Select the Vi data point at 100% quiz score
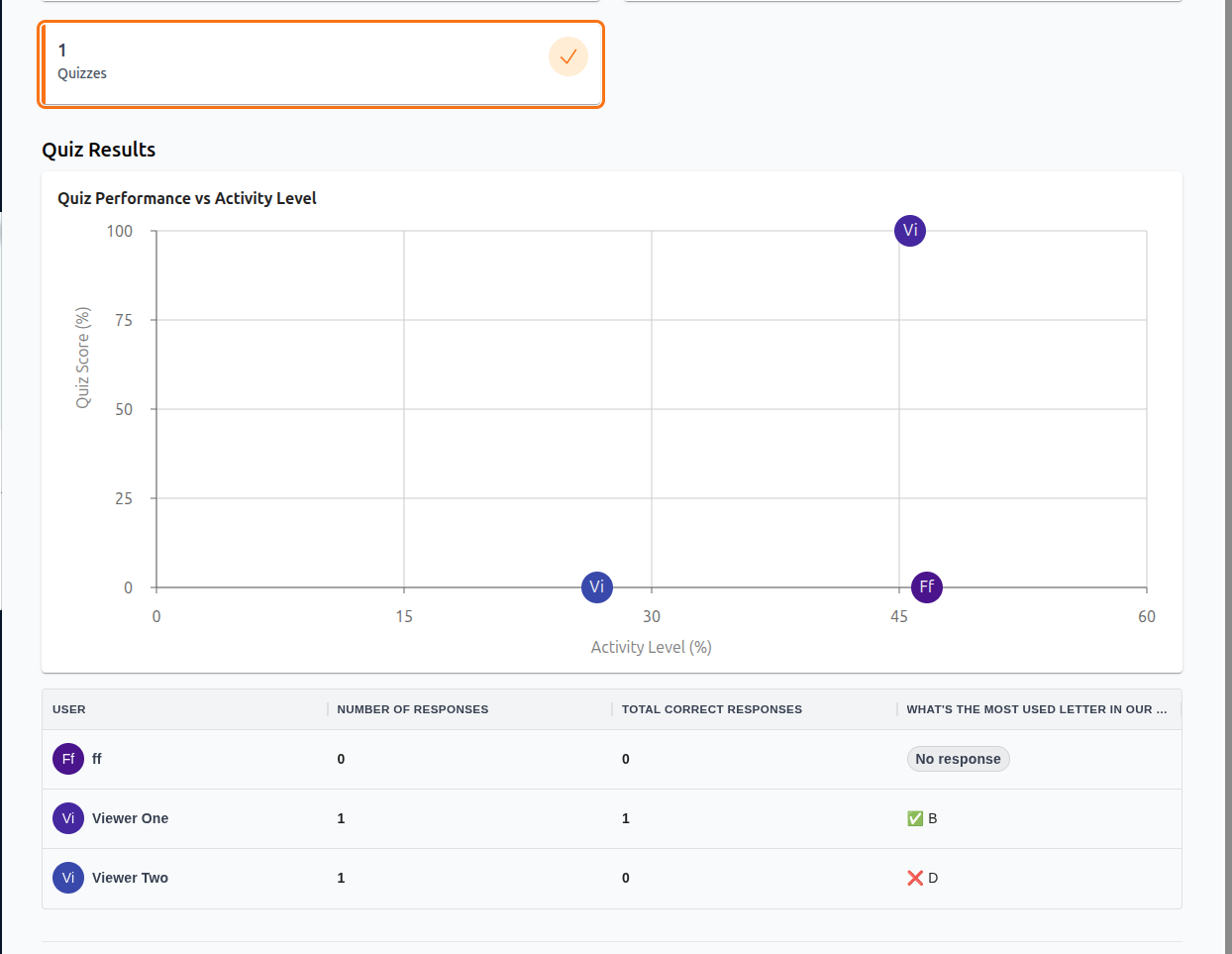This screenshot has width=1232, height=954. [909, 230]
